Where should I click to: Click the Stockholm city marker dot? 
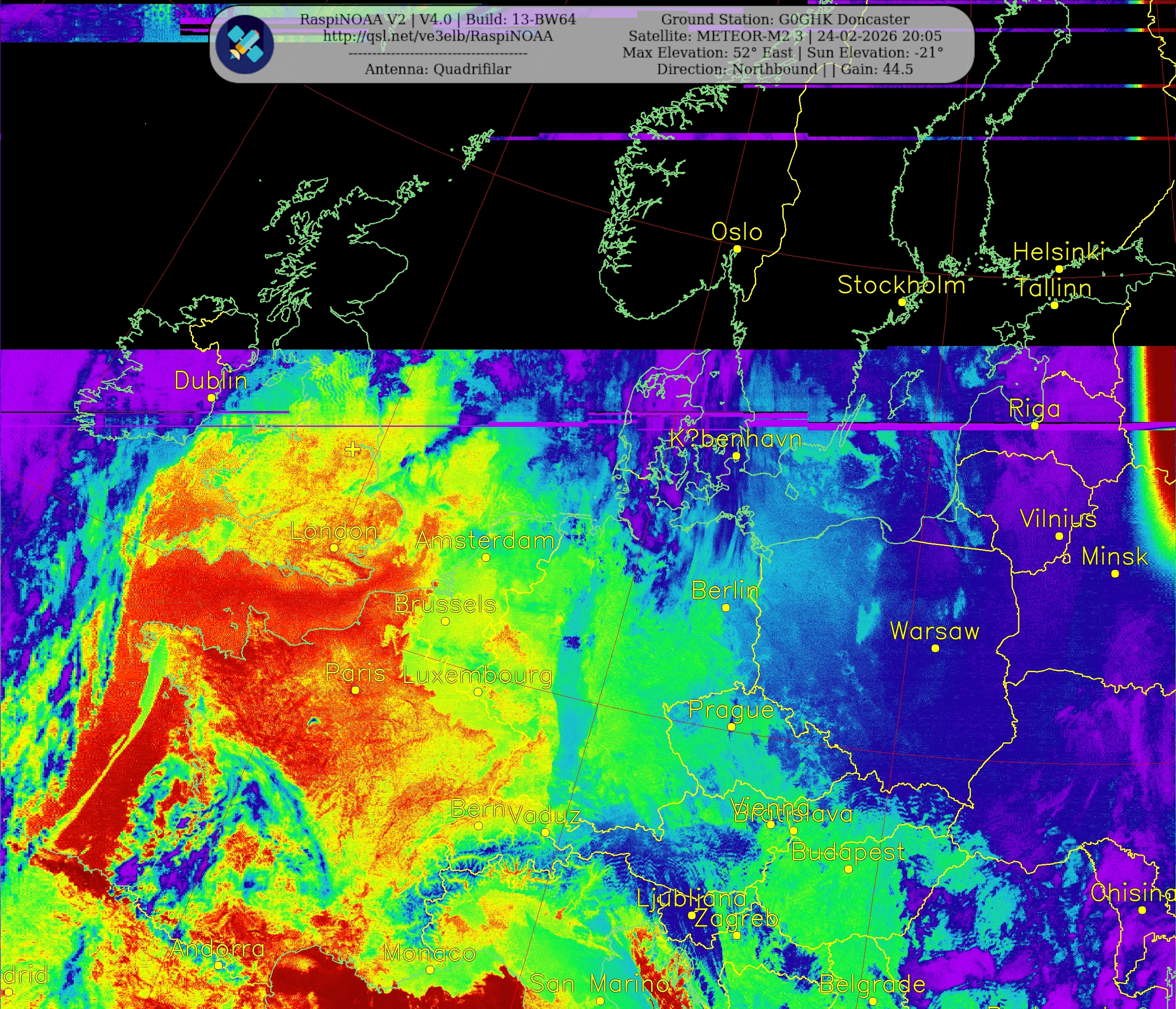pos(902,302)
